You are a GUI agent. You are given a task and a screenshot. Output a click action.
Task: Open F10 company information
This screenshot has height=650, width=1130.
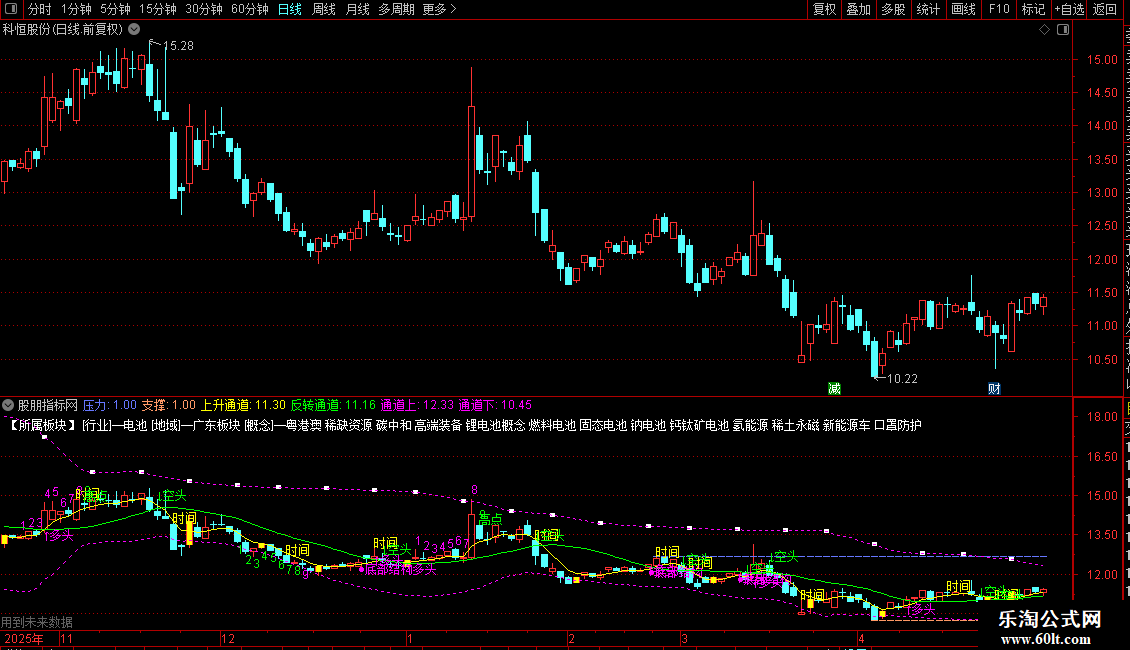(x=999, y=9)
